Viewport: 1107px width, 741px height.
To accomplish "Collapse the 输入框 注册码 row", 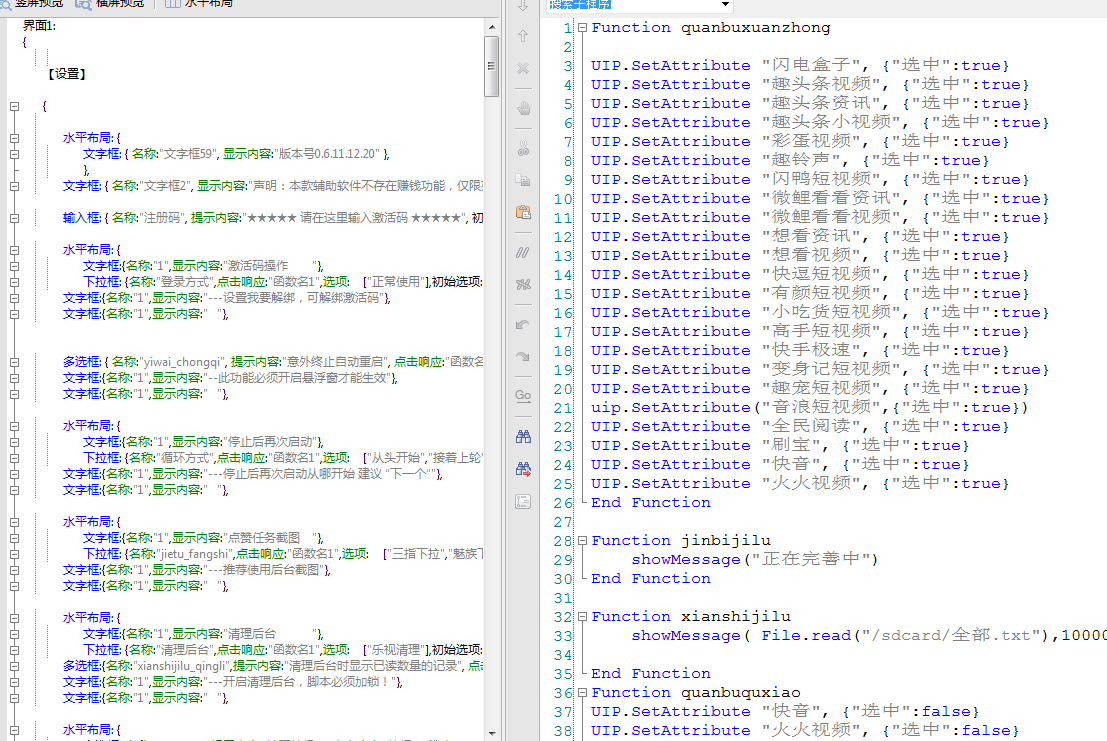I will tap(14, 218).
